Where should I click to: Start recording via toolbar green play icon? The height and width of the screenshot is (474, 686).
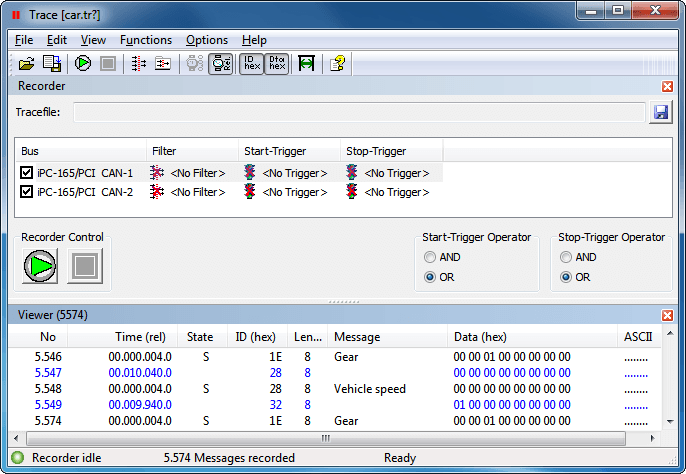pos(83,64)
